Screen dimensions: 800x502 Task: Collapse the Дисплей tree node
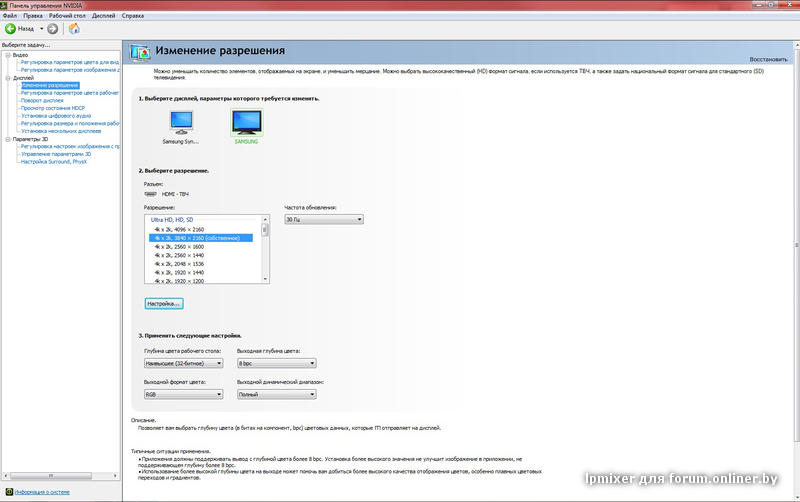click(8, 78)
